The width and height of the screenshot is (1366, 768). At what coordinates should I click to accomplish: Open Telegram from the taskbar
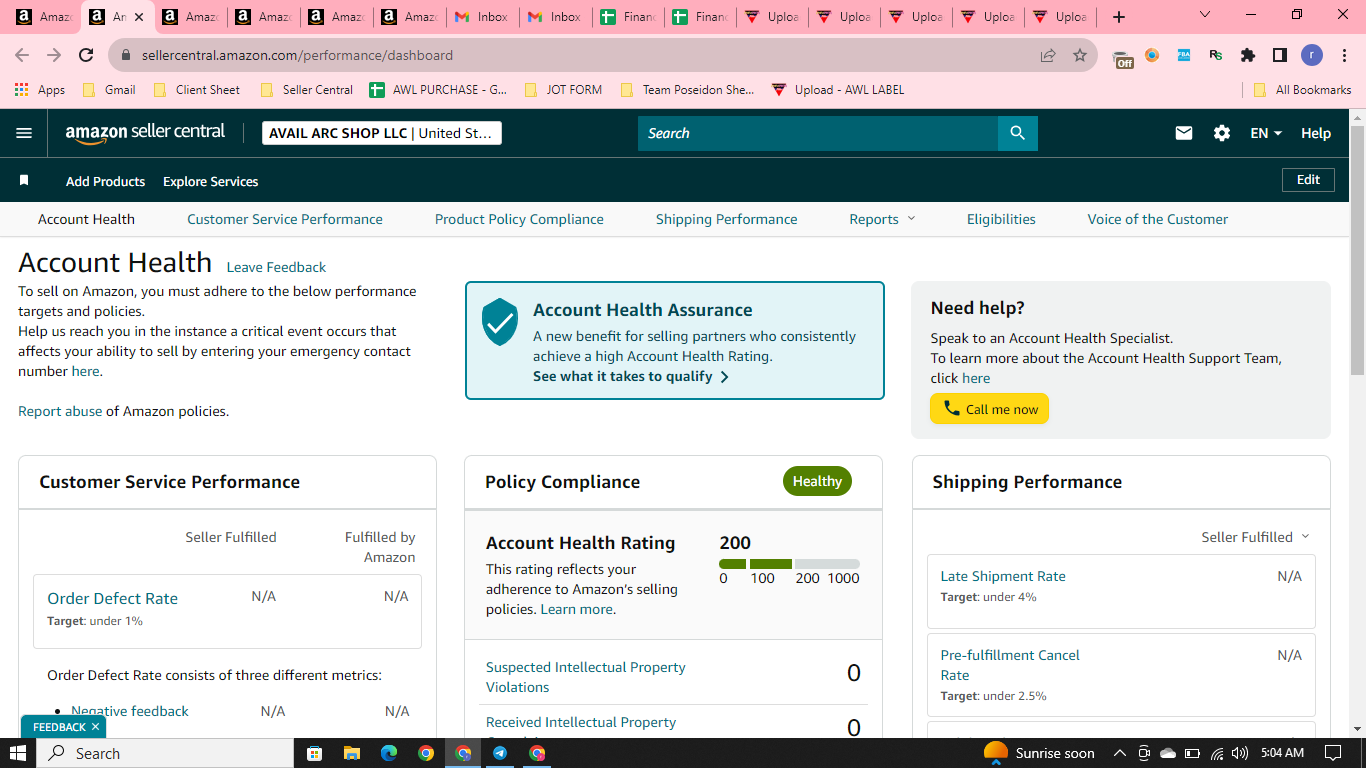(x=500, y=753)
